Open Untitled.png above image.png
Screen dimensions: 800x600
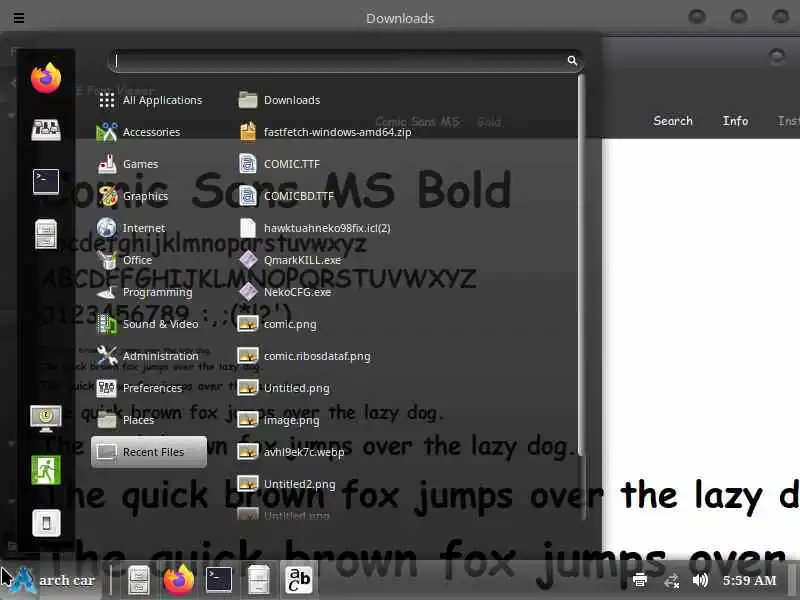click(x=284, y=388)
